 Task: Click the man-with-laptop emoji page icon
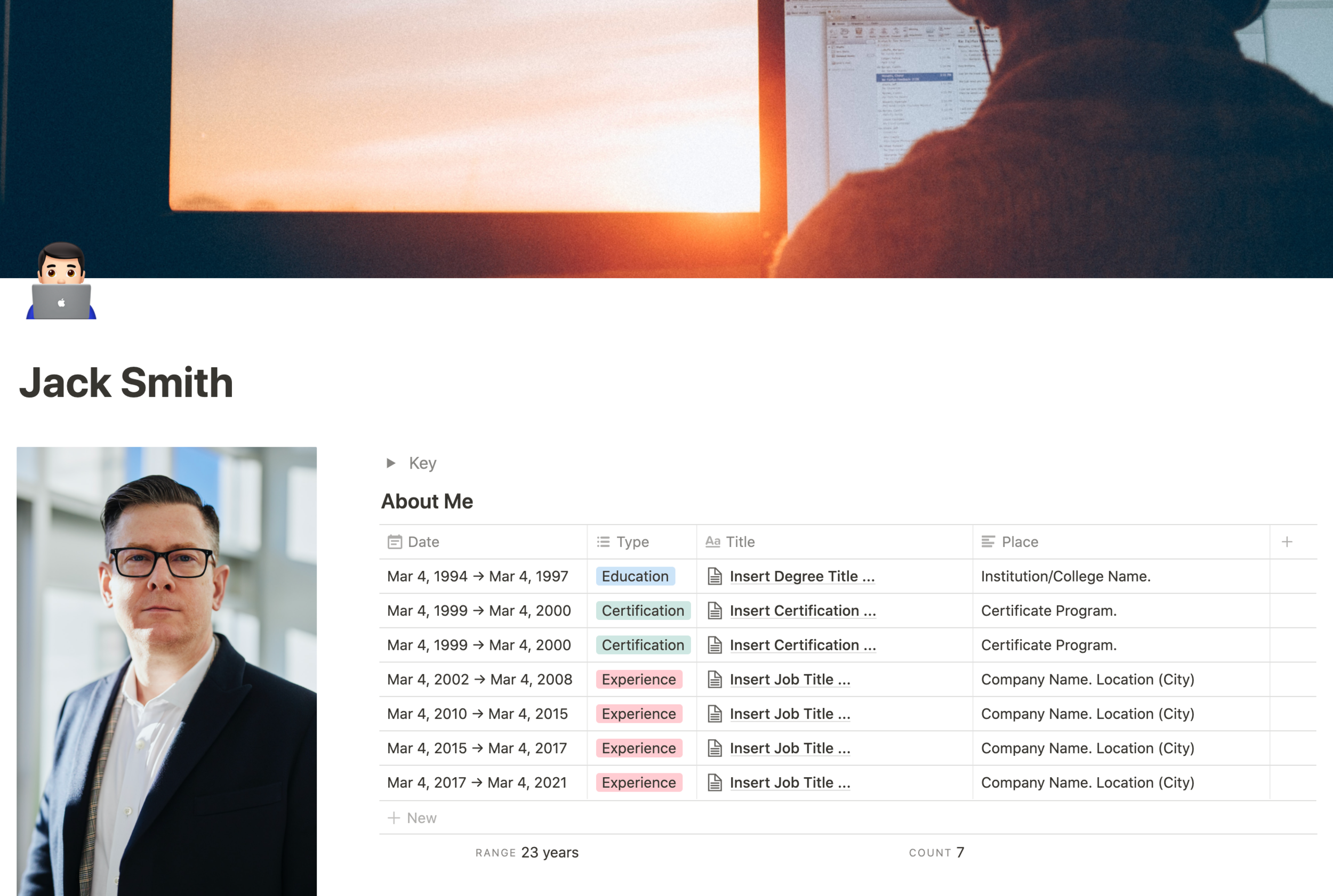tap(61, 281)
